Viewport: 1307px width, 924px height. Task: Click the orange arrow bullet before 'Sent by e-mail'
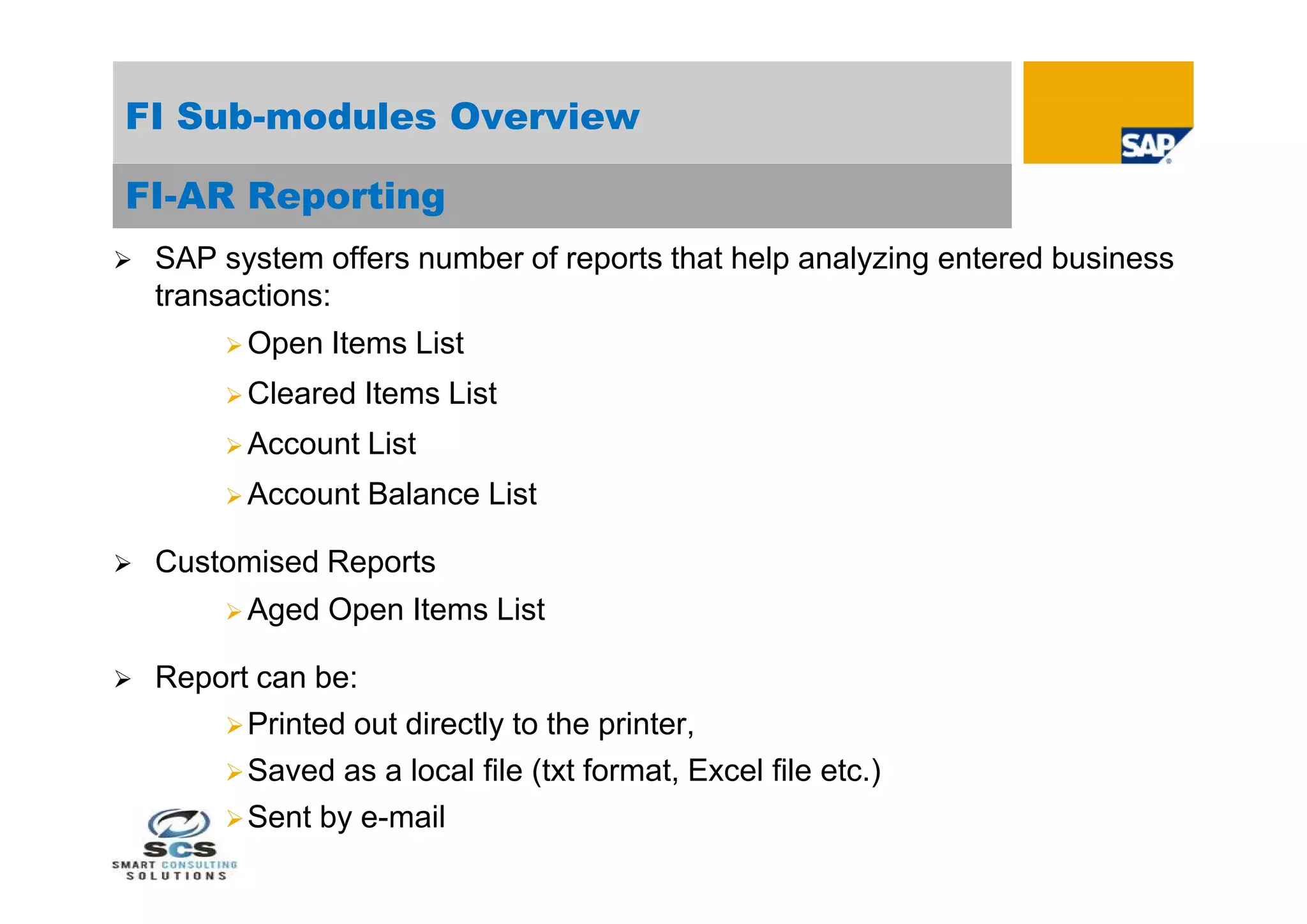pyautogui.click(x=234, y=819)
